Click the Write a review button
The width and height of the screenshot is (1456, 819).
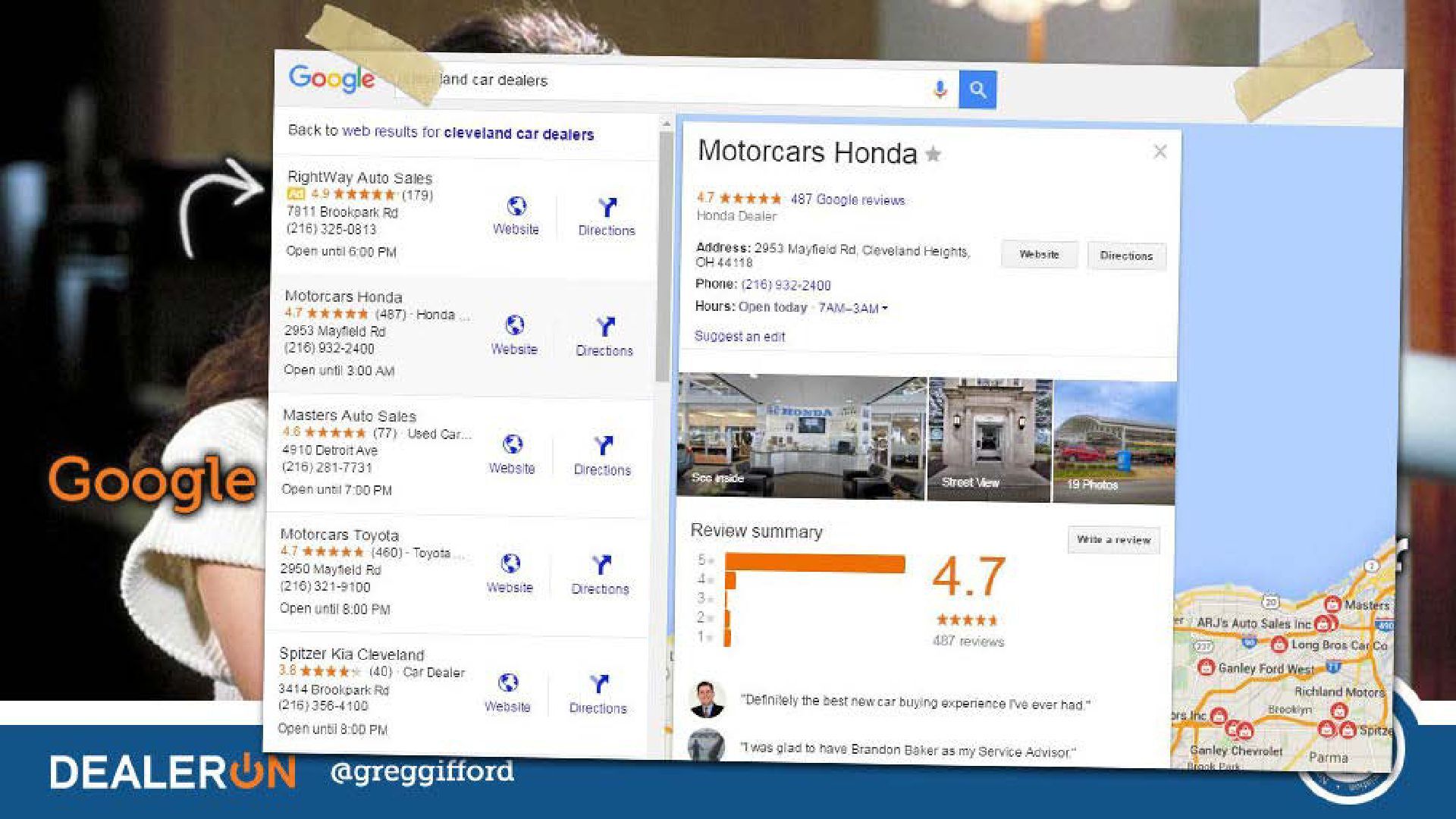tap(1114, 540)
